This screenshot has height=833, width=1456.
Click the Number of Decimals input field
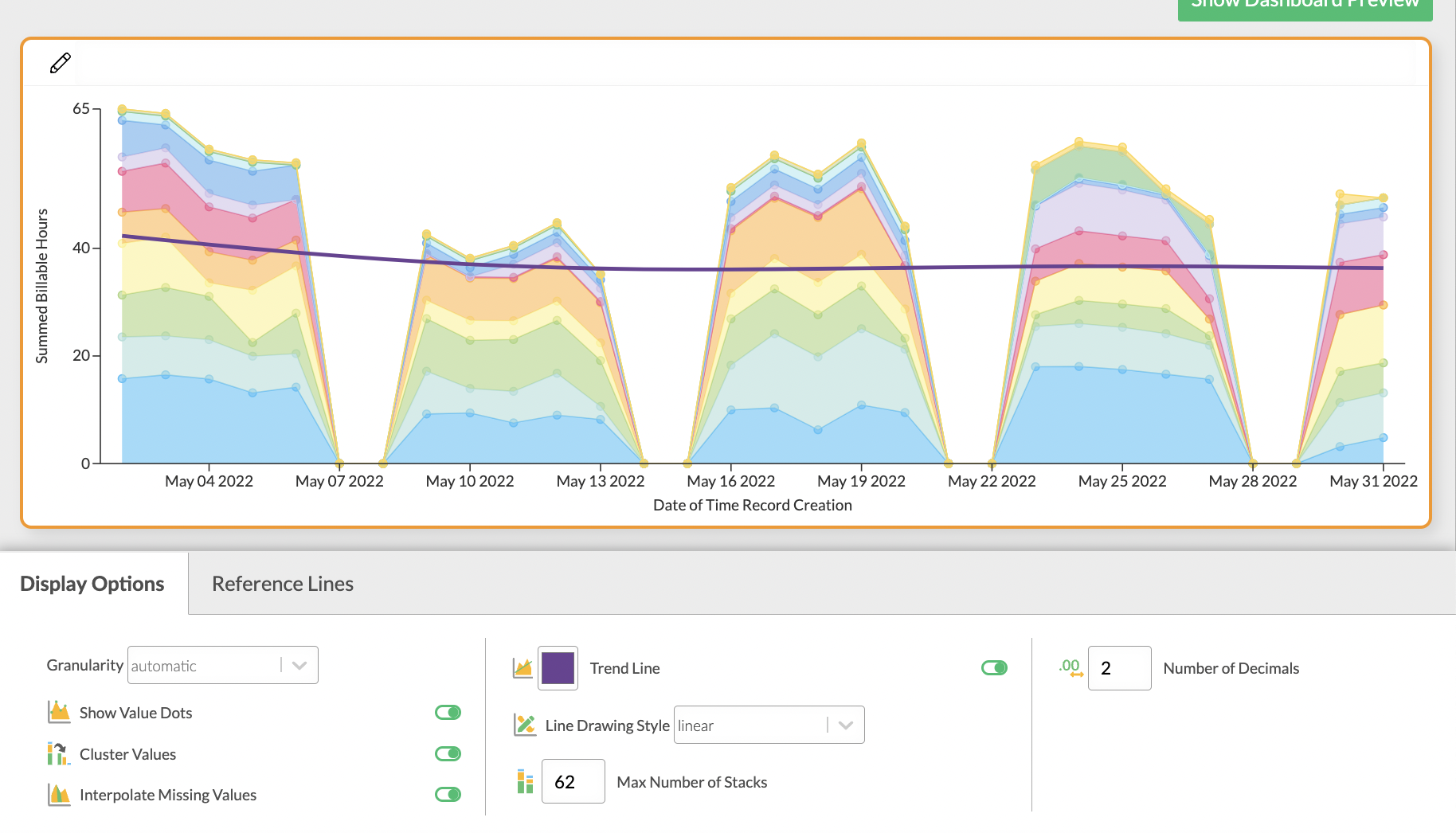coord(1119,668)
